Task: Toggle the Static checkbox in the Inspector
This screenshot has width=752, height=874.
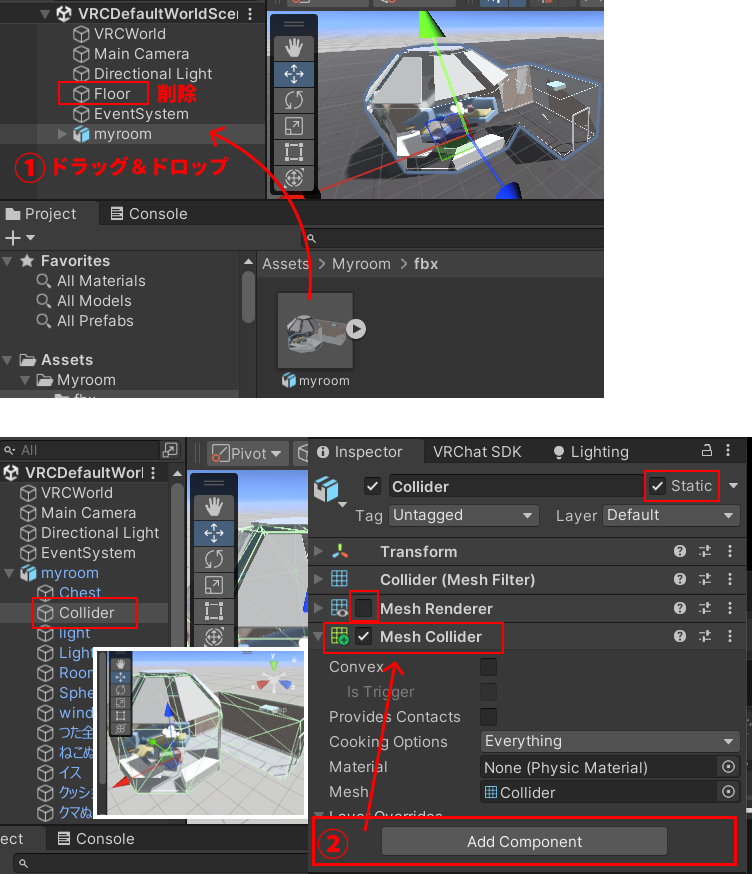Action: tap(657, 486)
